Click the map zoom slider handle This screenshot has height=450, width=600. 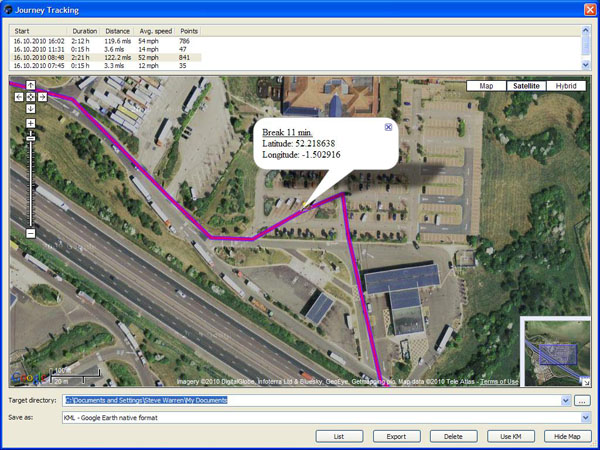[x=31, y=138]
